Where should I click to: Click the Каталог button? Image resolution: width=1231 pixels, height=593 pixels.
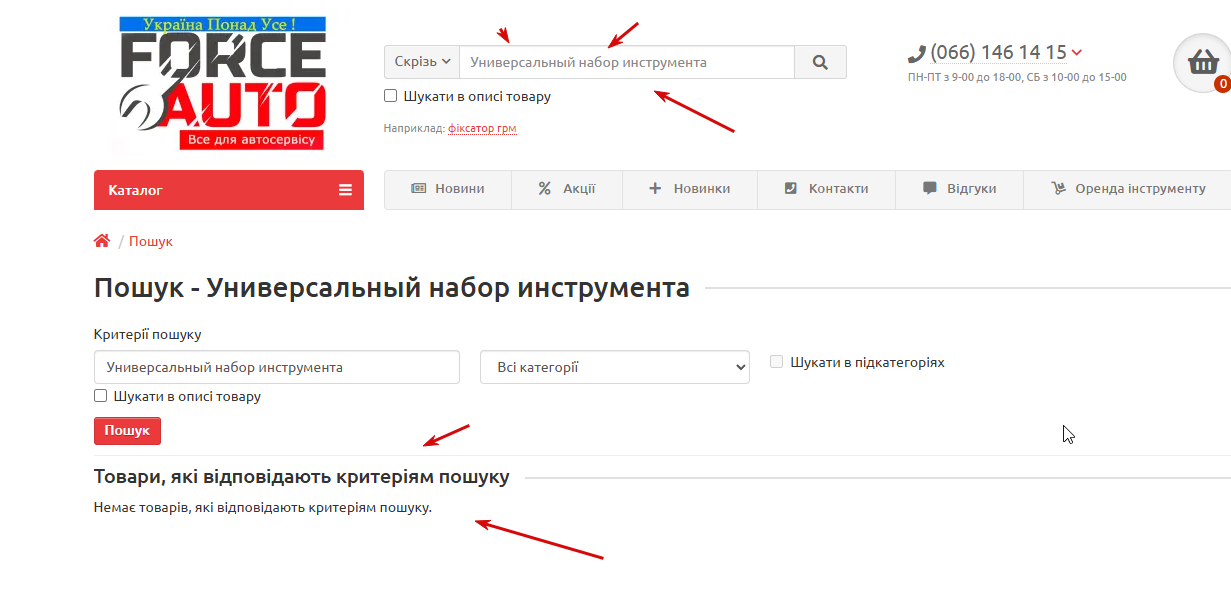229,190
